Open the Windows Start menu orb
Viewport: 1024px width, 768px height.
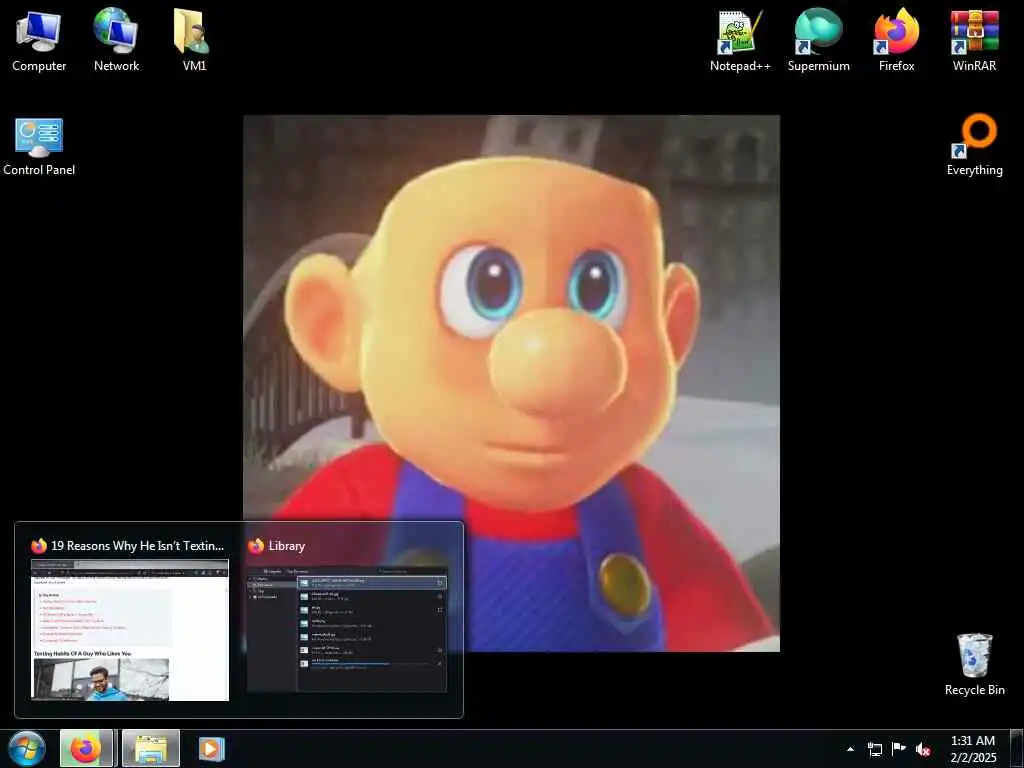[x=26, y=748]
